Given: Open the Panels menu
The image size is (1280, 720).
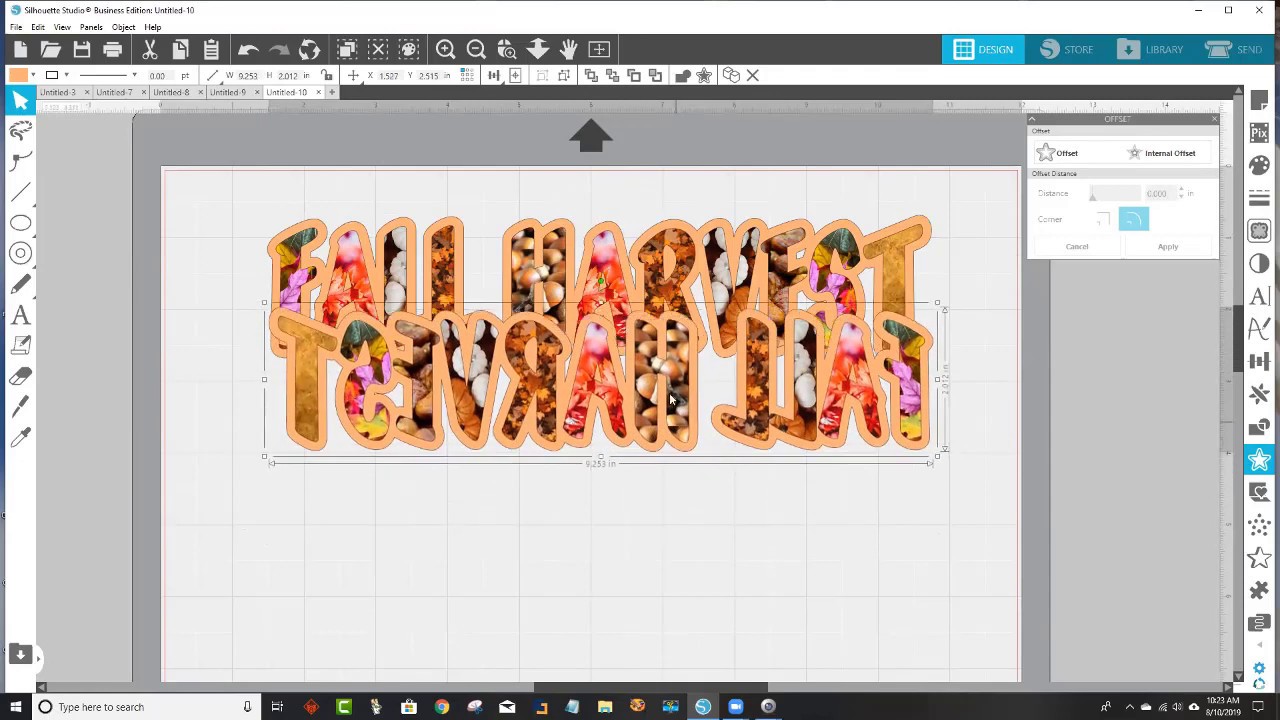Looking at the screenshot, I should pyautogui.click(x=91, y=27).
